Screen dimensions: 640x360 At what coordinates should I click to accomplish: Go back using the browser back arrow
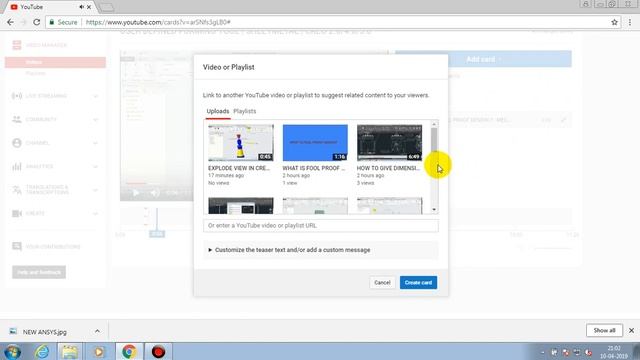pyautogui.click(x=10, y=22)
